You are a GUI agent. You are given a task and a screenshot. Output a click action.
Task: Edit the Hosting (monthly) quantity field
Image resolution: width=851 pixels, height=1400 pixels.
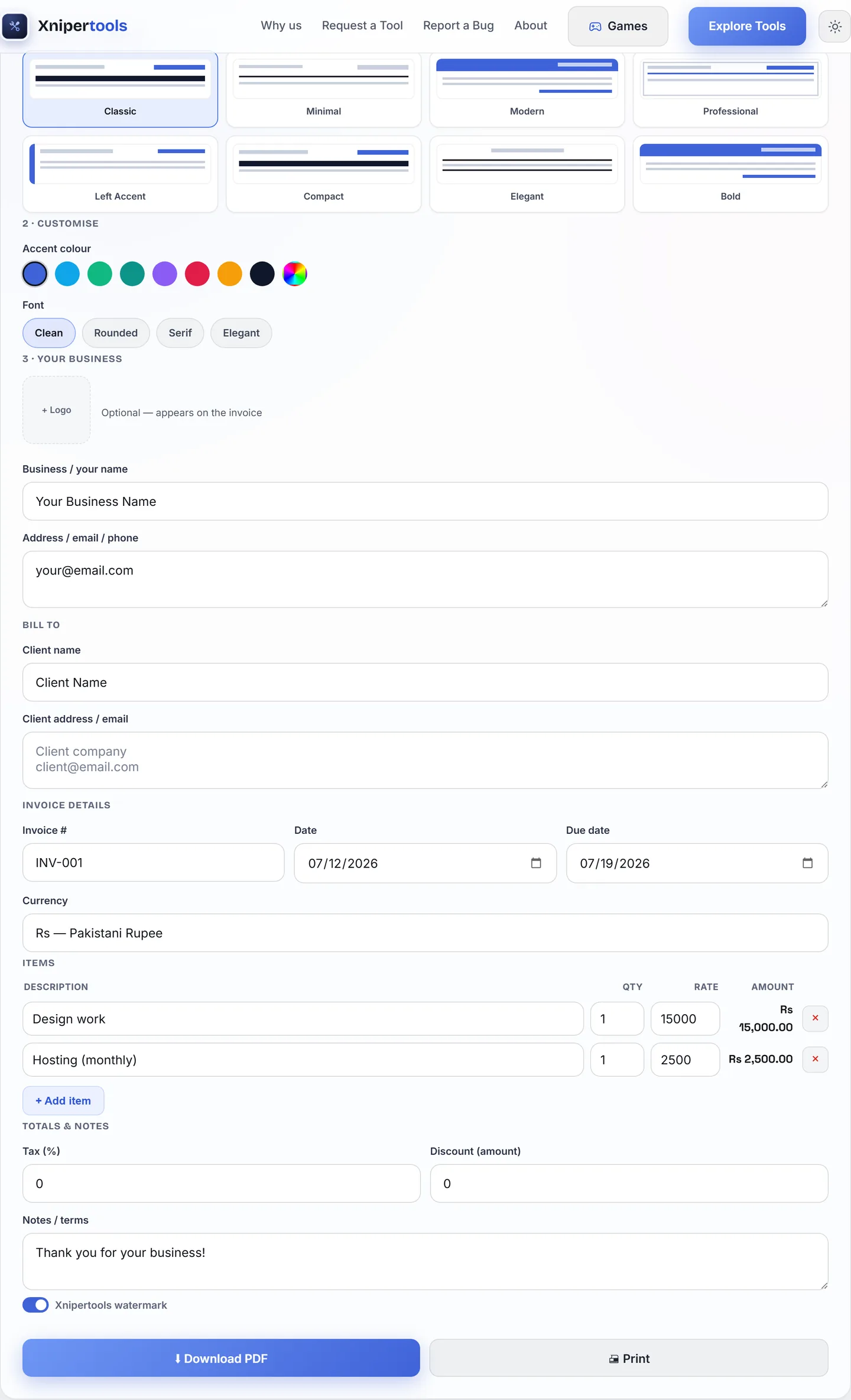point(617,1059)
